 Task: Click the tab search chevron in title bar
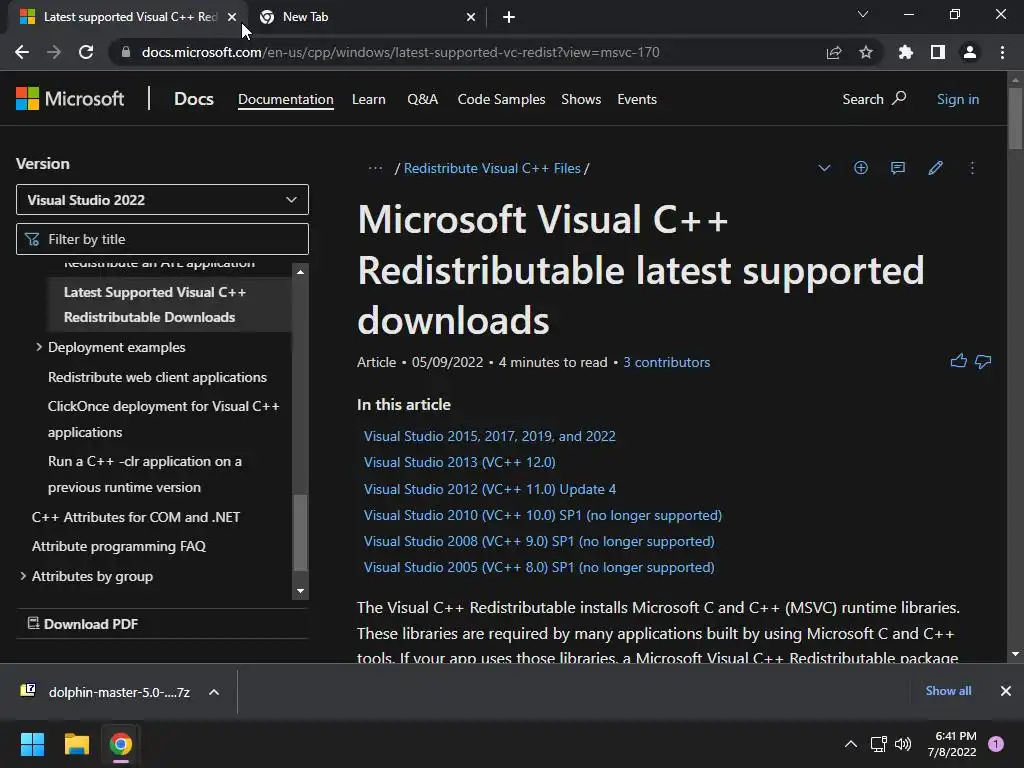(863, 14)
